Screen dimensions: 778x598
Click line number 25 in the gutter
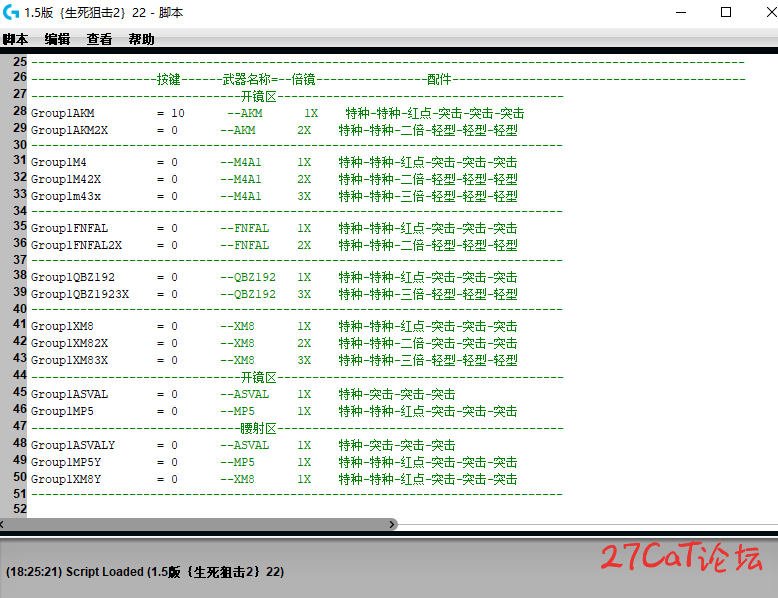[x=20, y=62]
